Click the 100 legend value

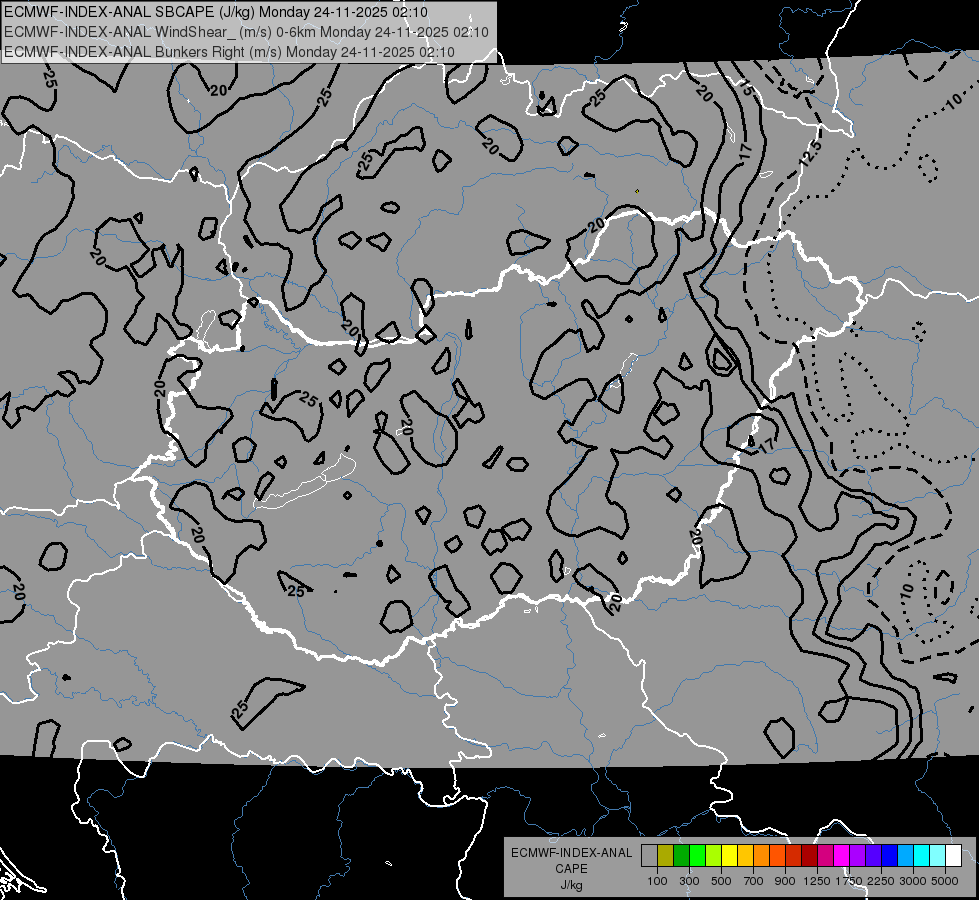click(x=657, y=881)
